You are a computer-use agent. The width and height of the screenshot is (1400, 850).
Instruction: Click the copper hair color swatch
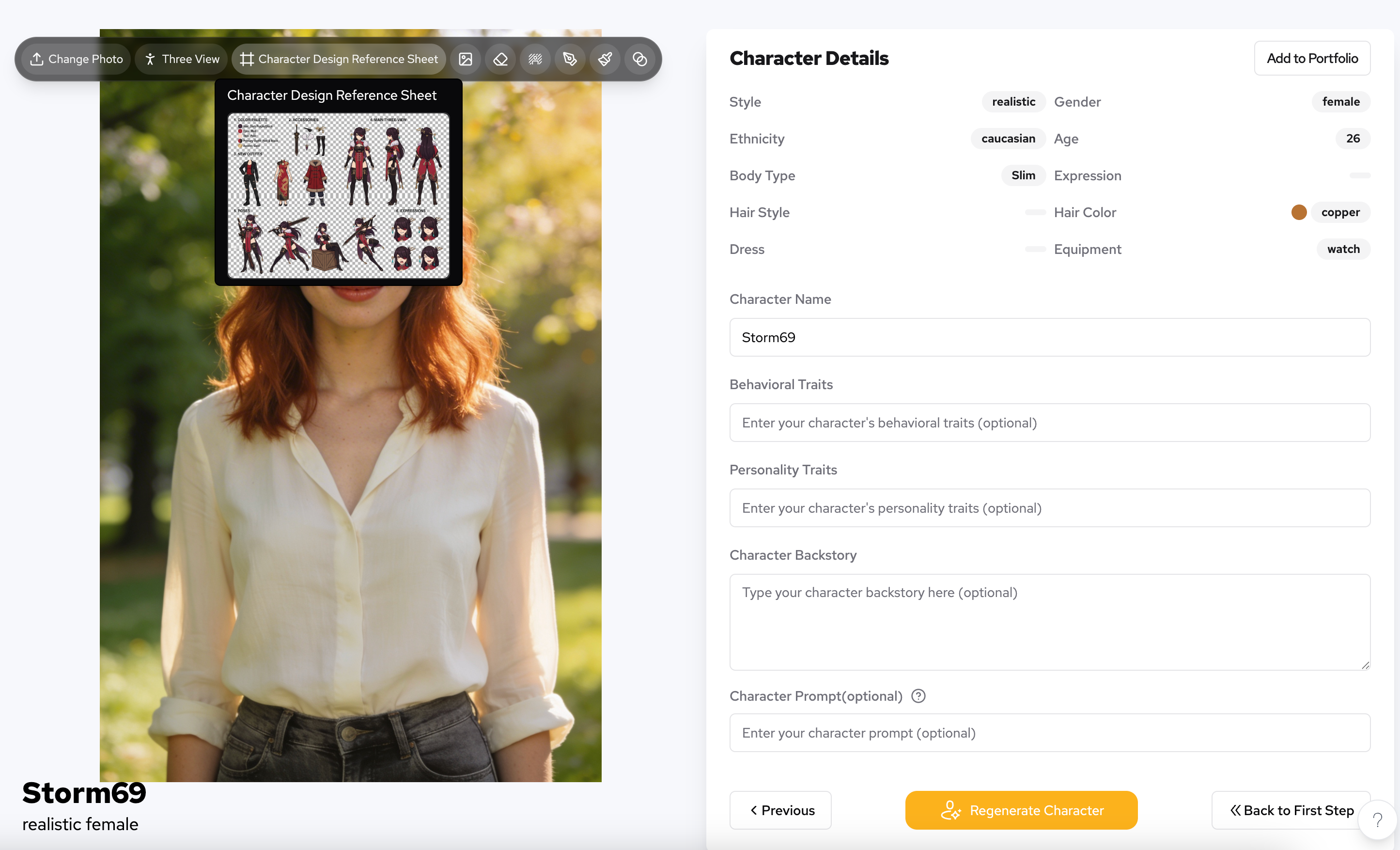[x=1299, y=212]
